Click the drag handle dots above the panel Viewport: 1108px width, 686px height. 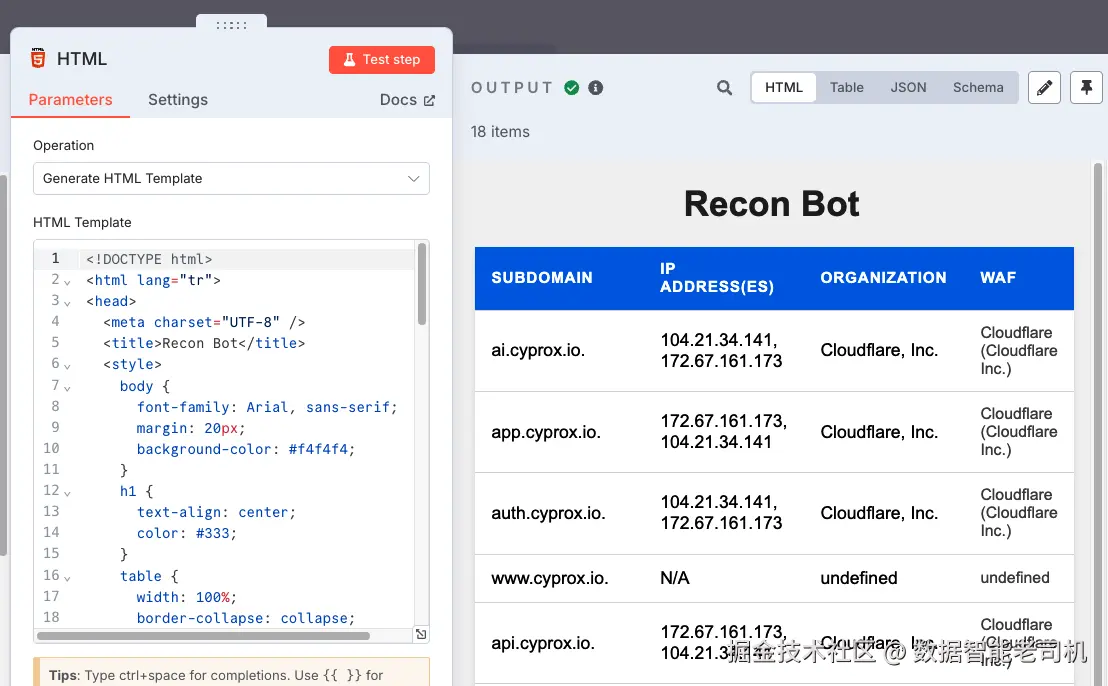pos(232,25)
